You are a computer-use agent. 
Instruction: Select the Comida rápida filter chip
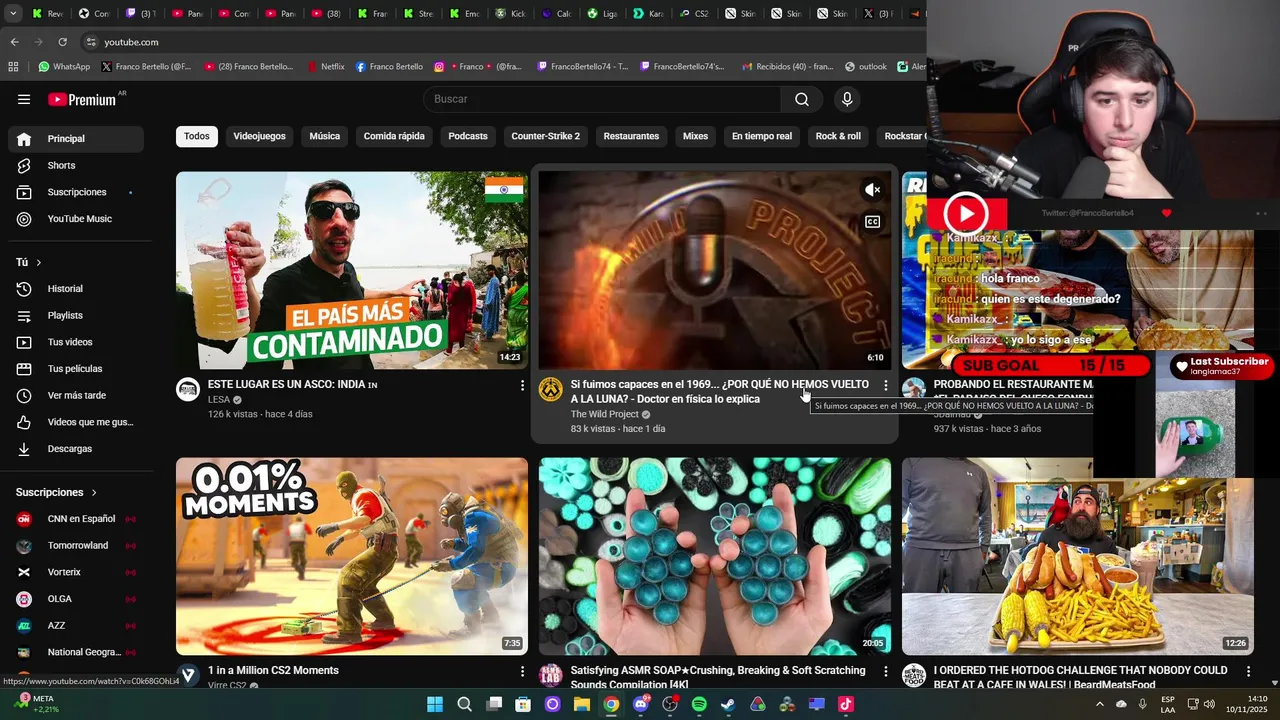[394, 136]
